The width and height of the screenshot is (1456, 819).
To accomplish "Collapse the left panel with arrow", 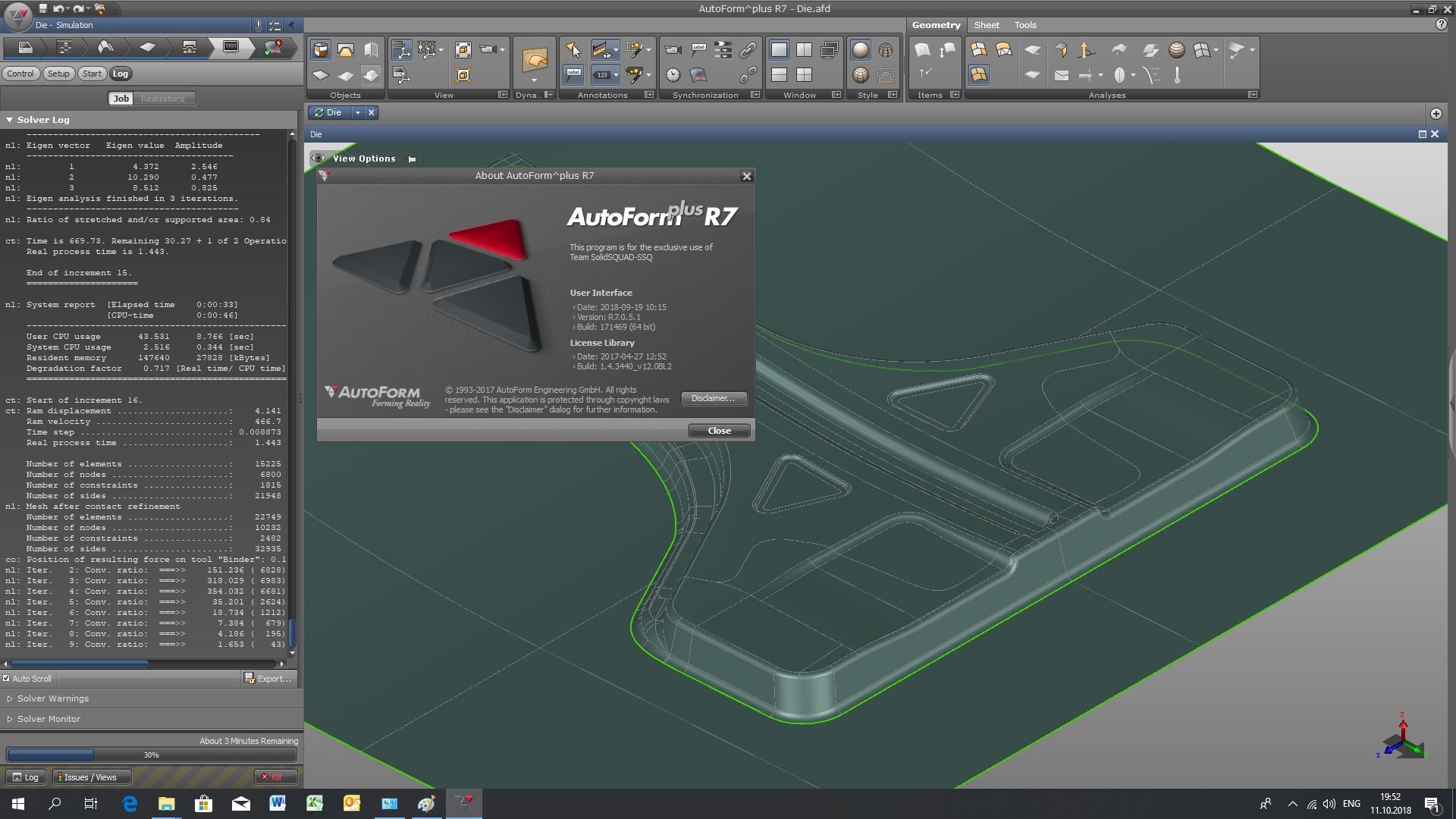I will [x=292, y=25].
